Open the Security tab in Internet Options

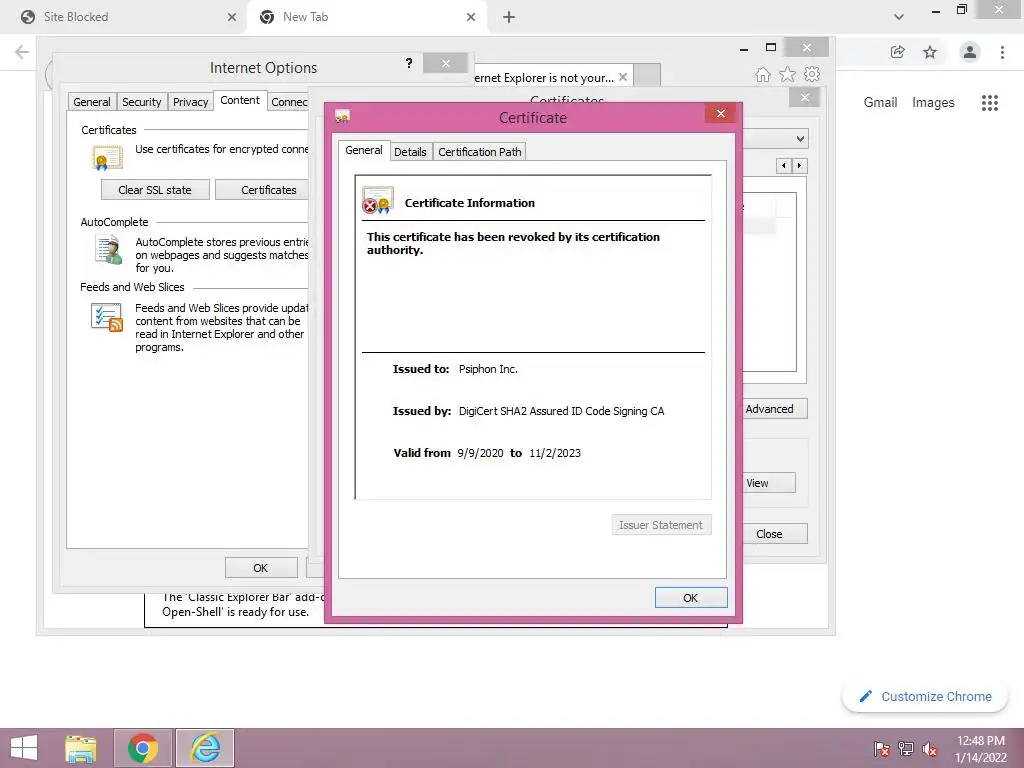coord(142,102)
